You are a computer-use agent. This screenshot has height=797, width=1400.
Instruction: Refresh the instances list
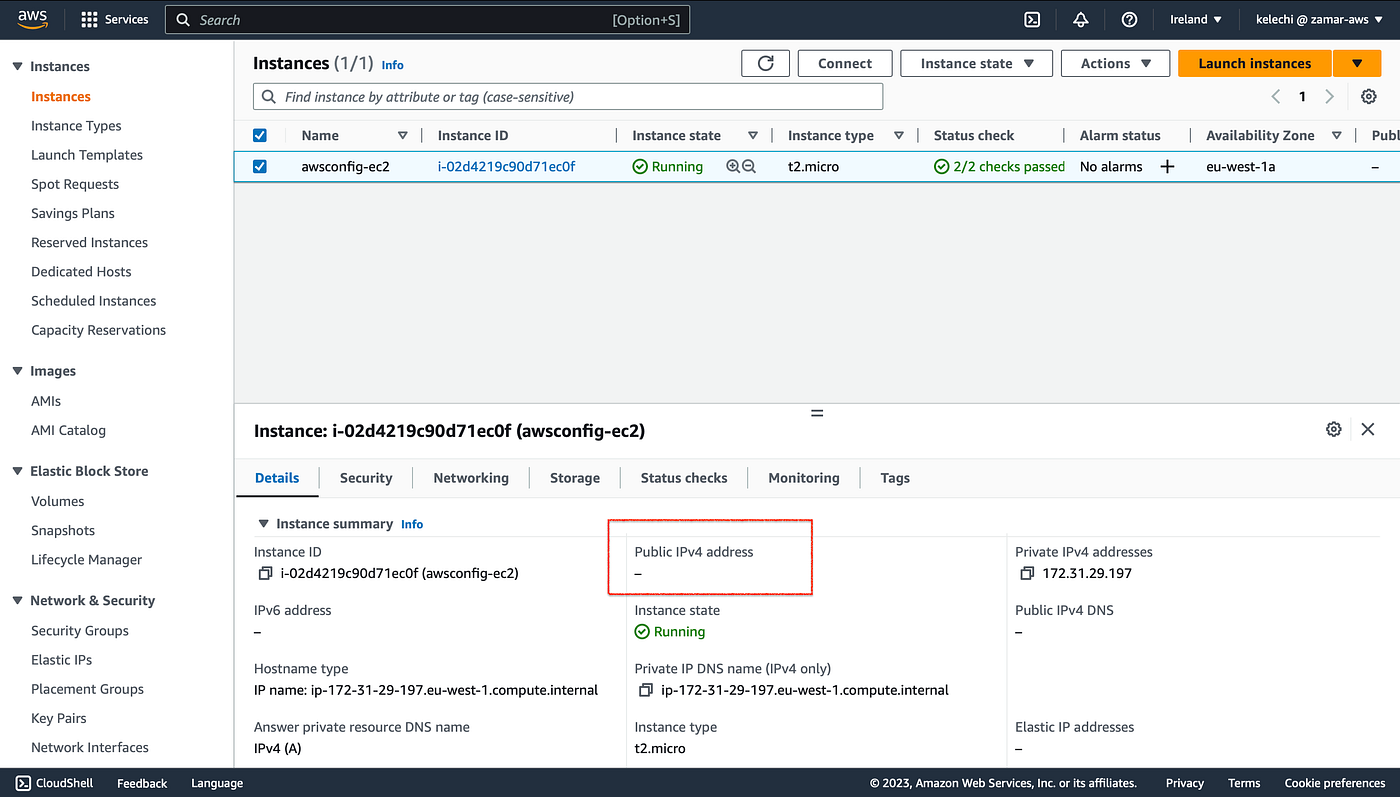pyautogui.click(x=766, y=63)
